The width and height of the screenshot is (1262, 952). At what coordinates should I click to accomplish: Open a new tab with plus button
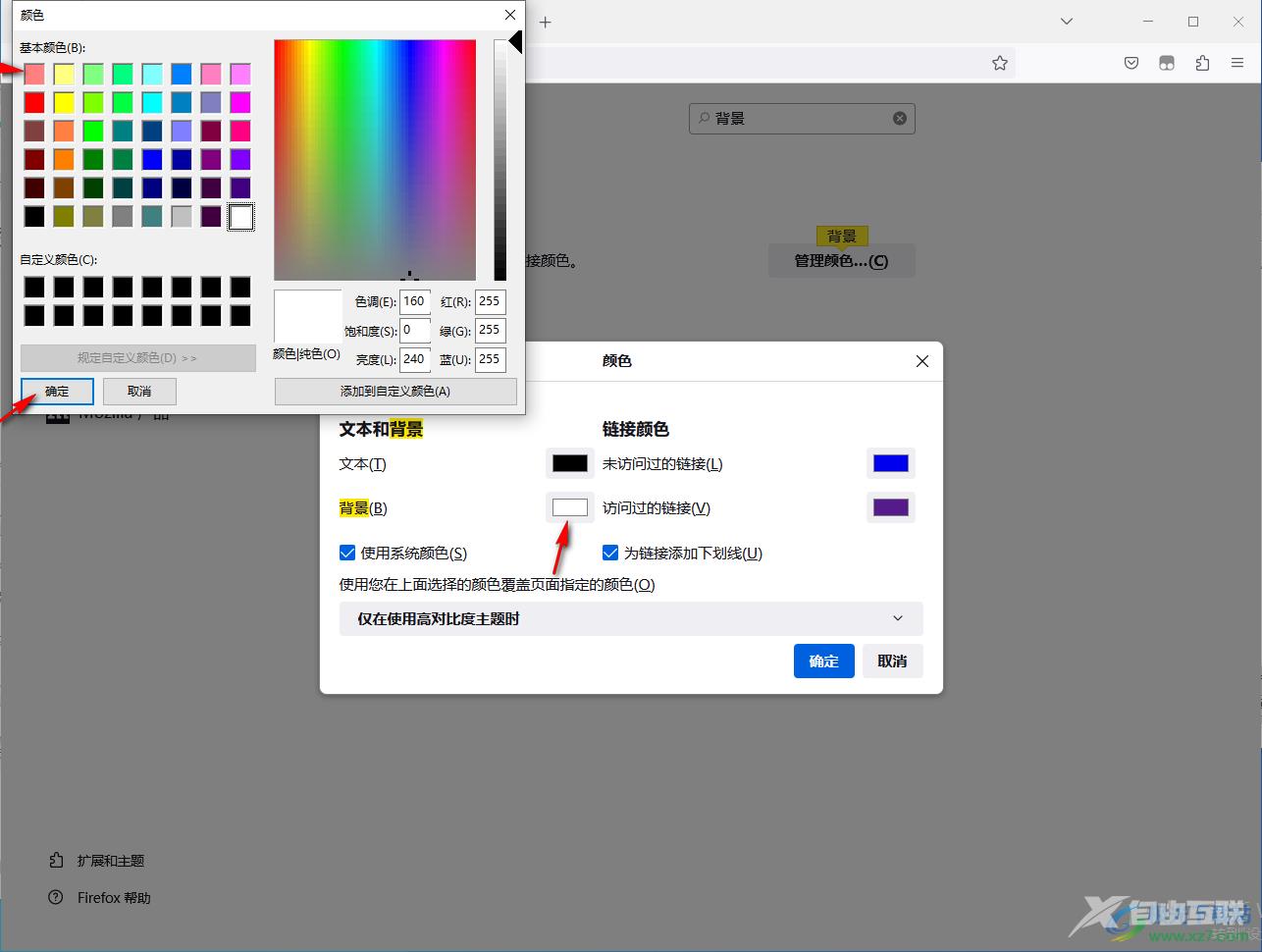[x=546, y=22]
